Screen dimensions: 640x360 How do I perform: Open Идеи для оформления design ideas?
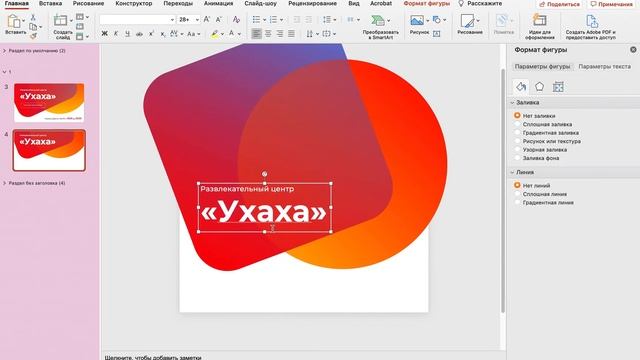pos(539,20)
